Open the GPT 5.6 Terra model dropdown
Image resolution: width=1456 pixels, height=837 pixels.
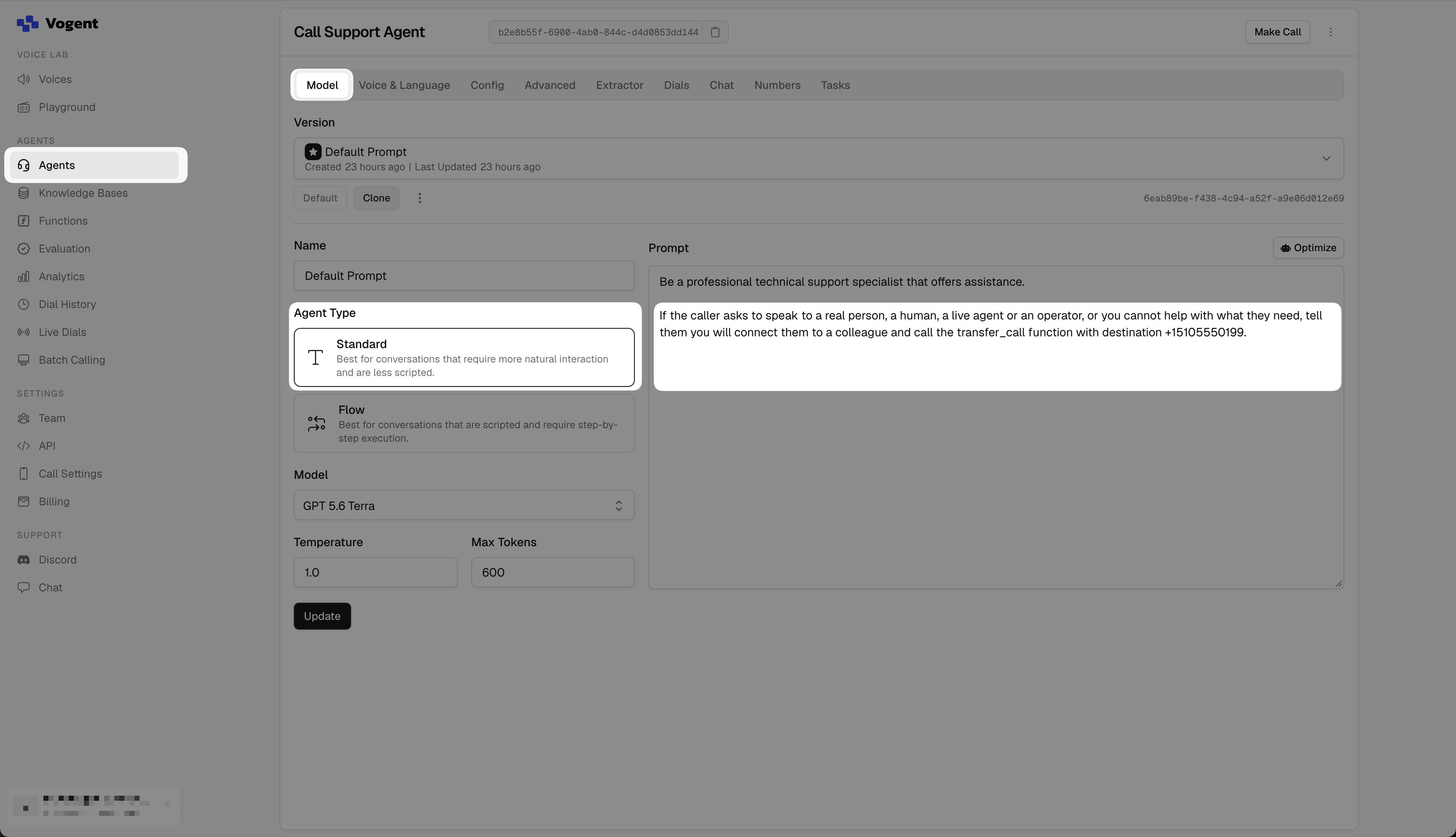point(464,505)
